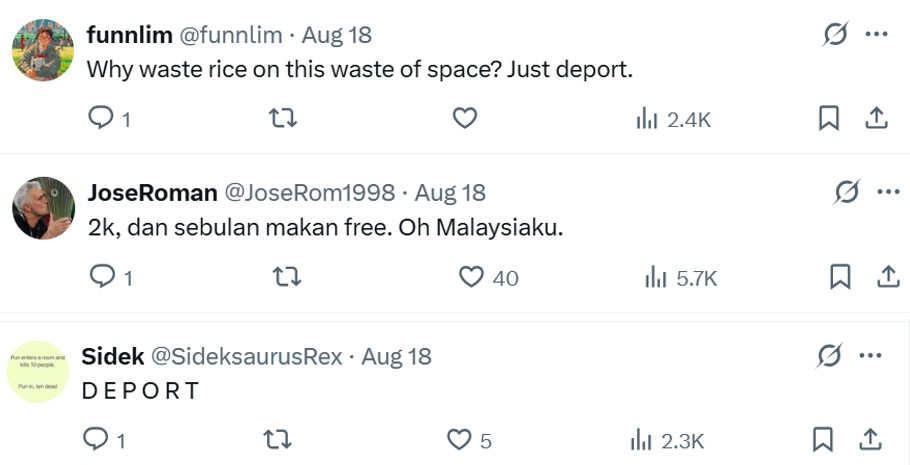Expand more options on Sidek's tweet
The height and width of the screenshot is (465, 910).
[871, 355]
